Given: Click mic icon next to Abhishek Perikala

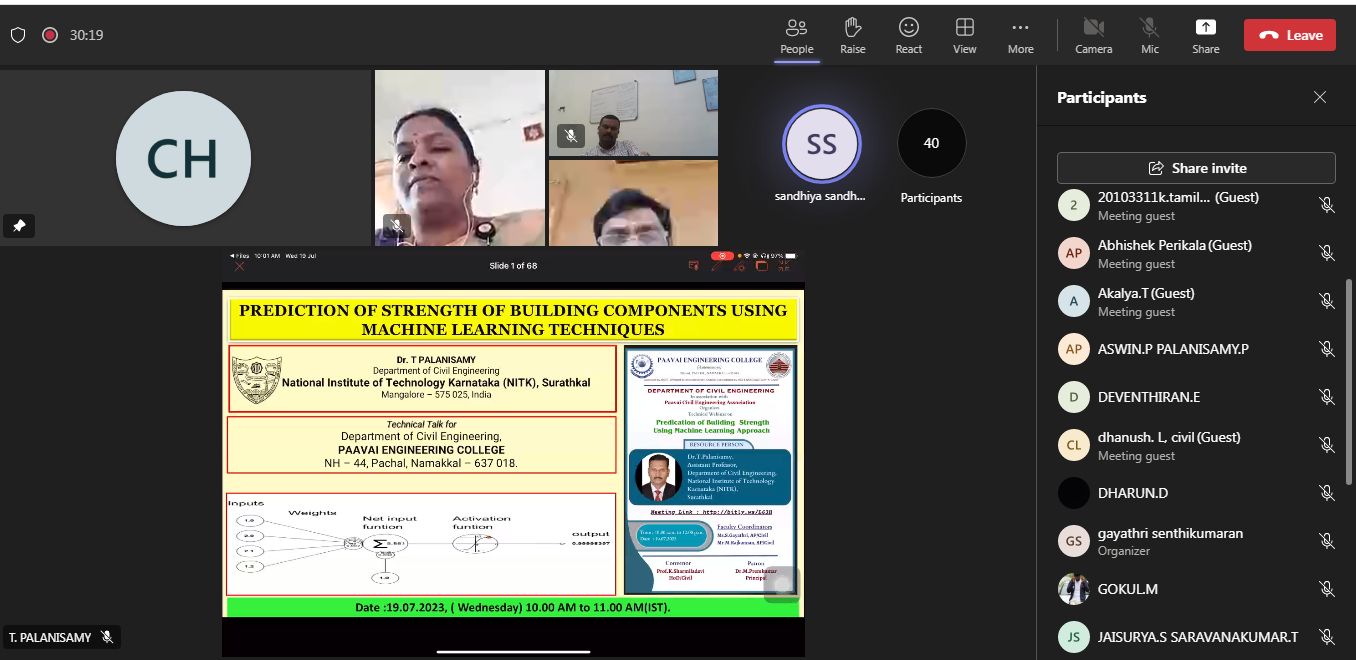Looking at the screenshot, I should [x=1326, y=253].
